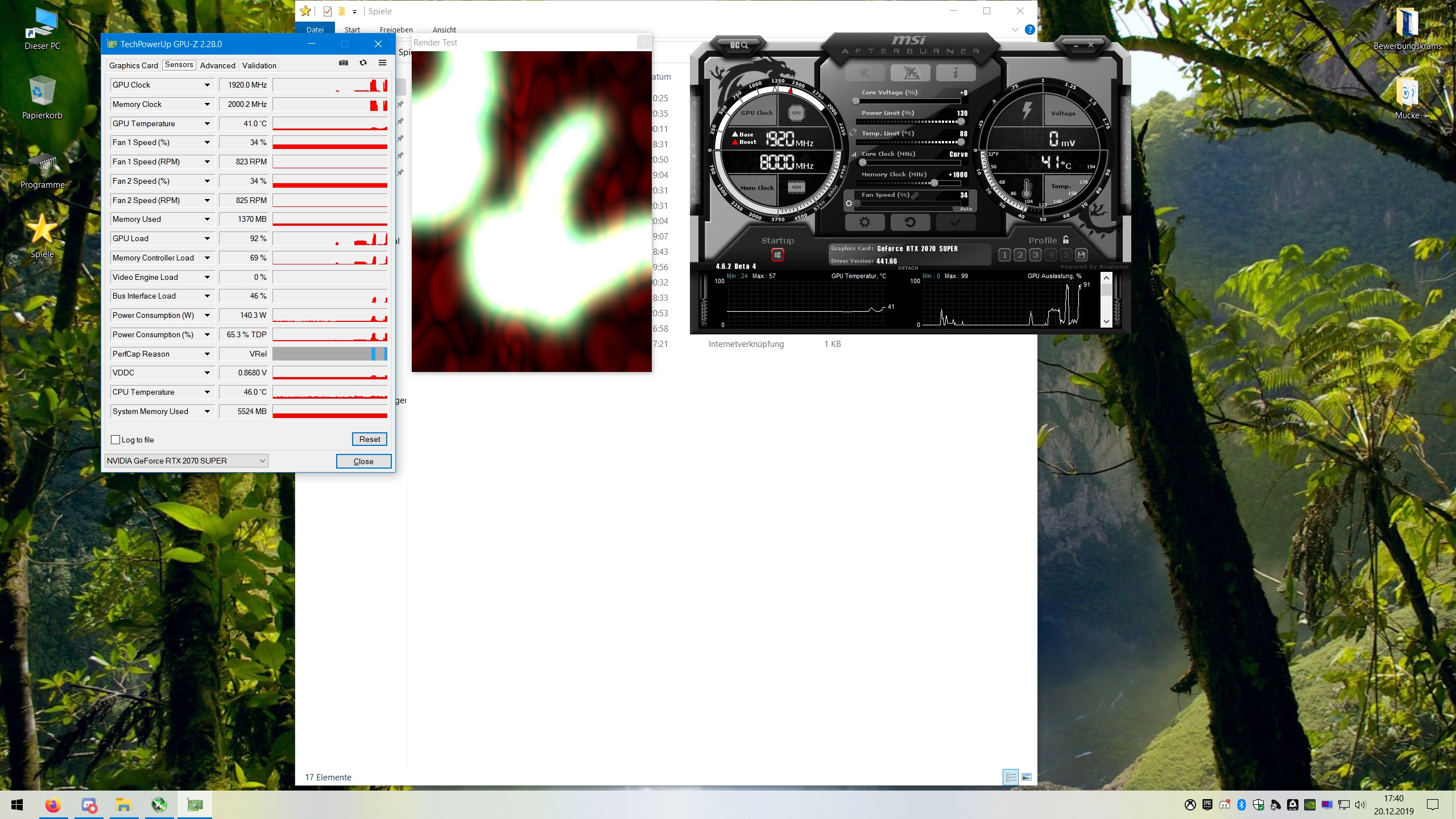Open Afterburner information panel button
This screenshot has height=819, width=1456.
pyautogui.click(x=955, y=73)
